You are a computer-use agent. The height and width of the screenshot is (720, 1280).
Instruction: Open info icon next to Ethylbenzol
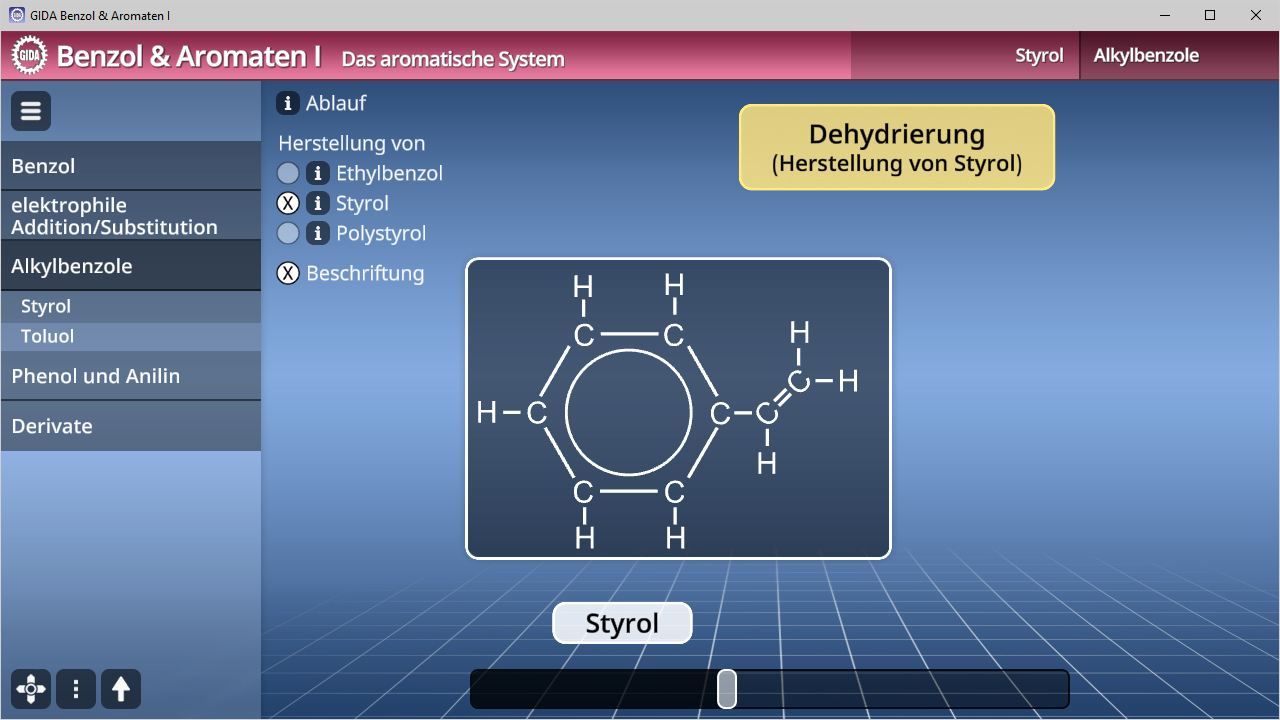(x=317, y=173)
